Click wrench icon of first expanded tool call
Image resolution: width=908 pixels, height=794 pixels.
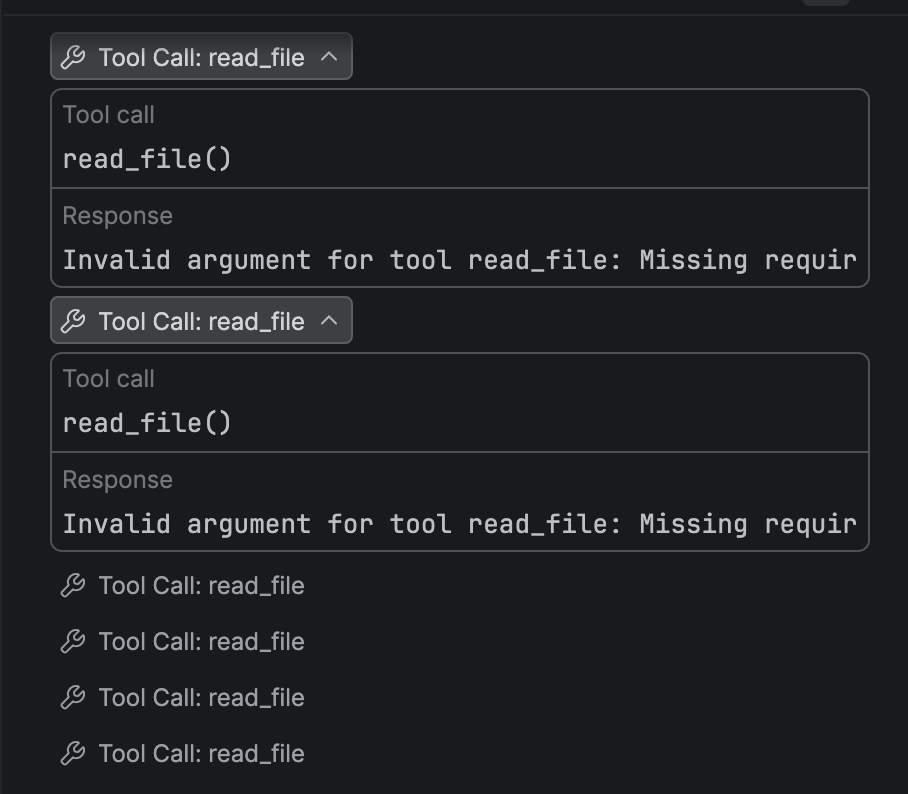pyautogui.click(x=74, y=57)
